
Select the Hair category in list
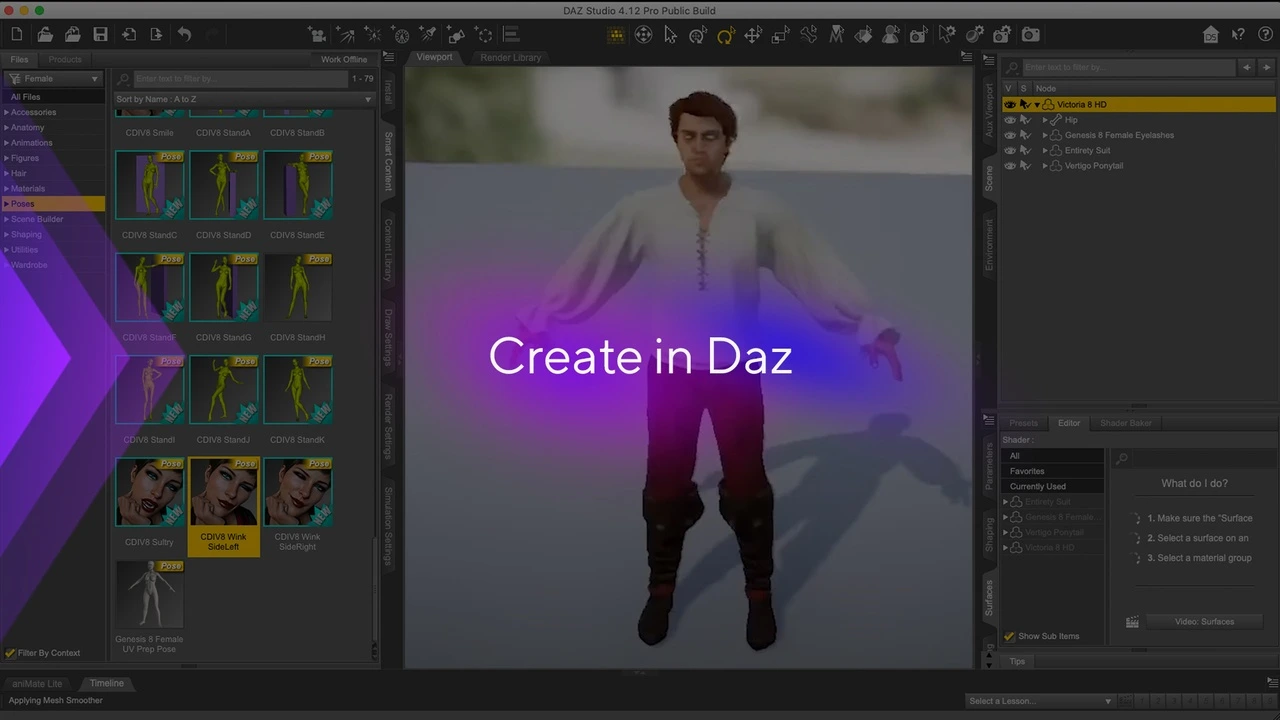pyautogui.click(x=19, y=173)
